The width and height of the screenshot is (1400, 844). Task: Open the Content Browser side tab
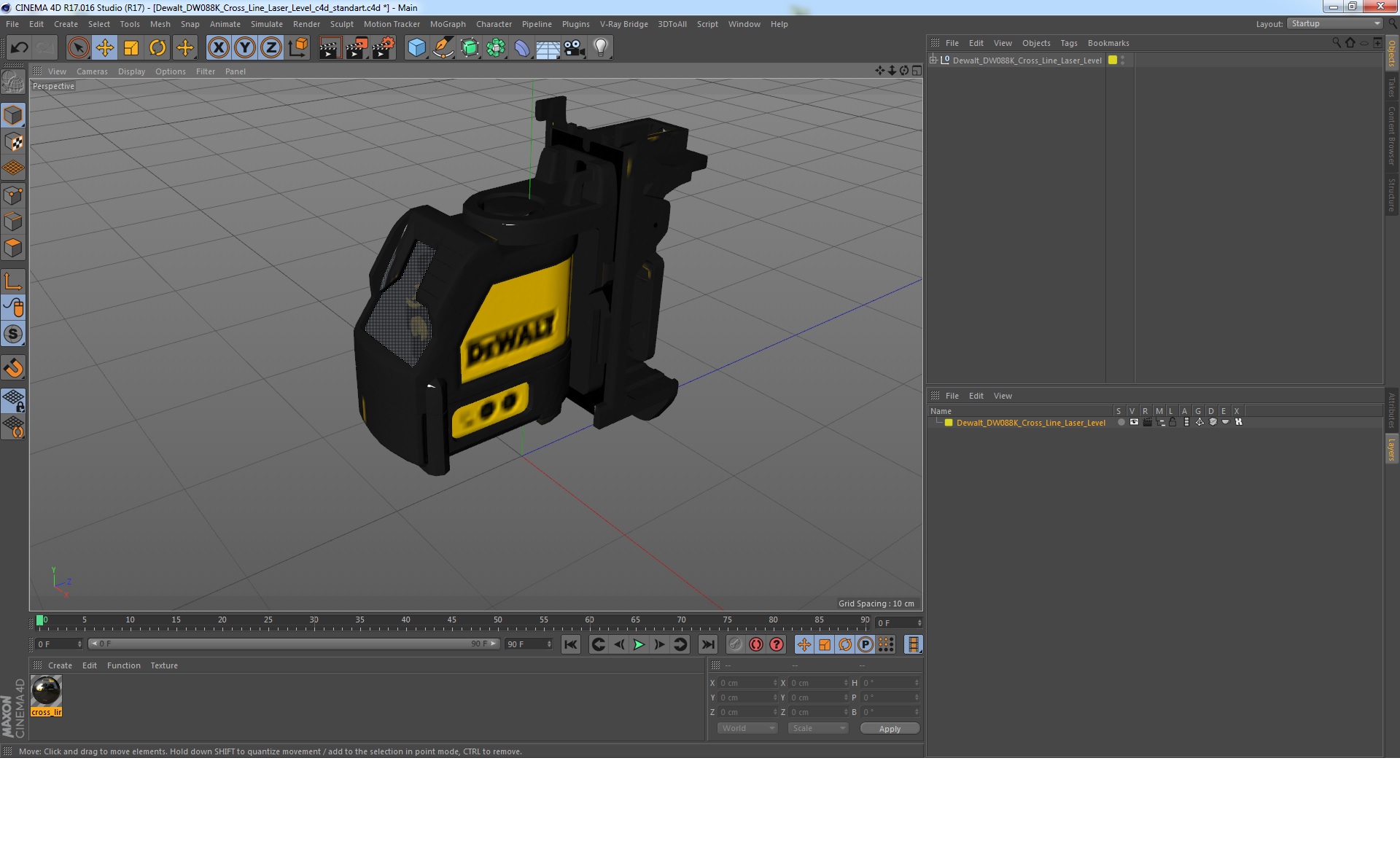click(1392, 136)
